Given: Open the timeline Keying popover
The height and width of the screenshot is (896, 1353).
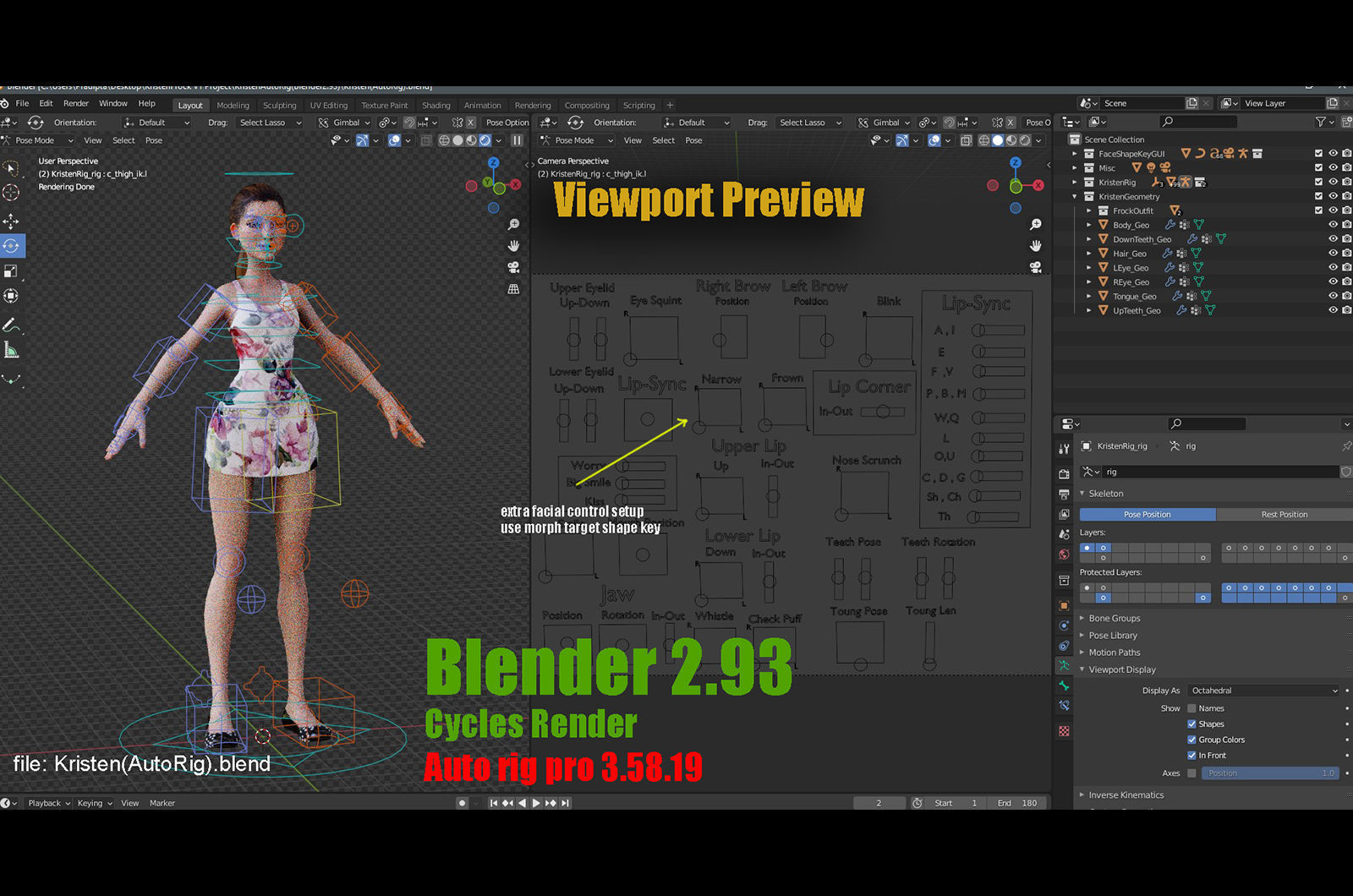Looking at the screenshot, I should (94, 803).
